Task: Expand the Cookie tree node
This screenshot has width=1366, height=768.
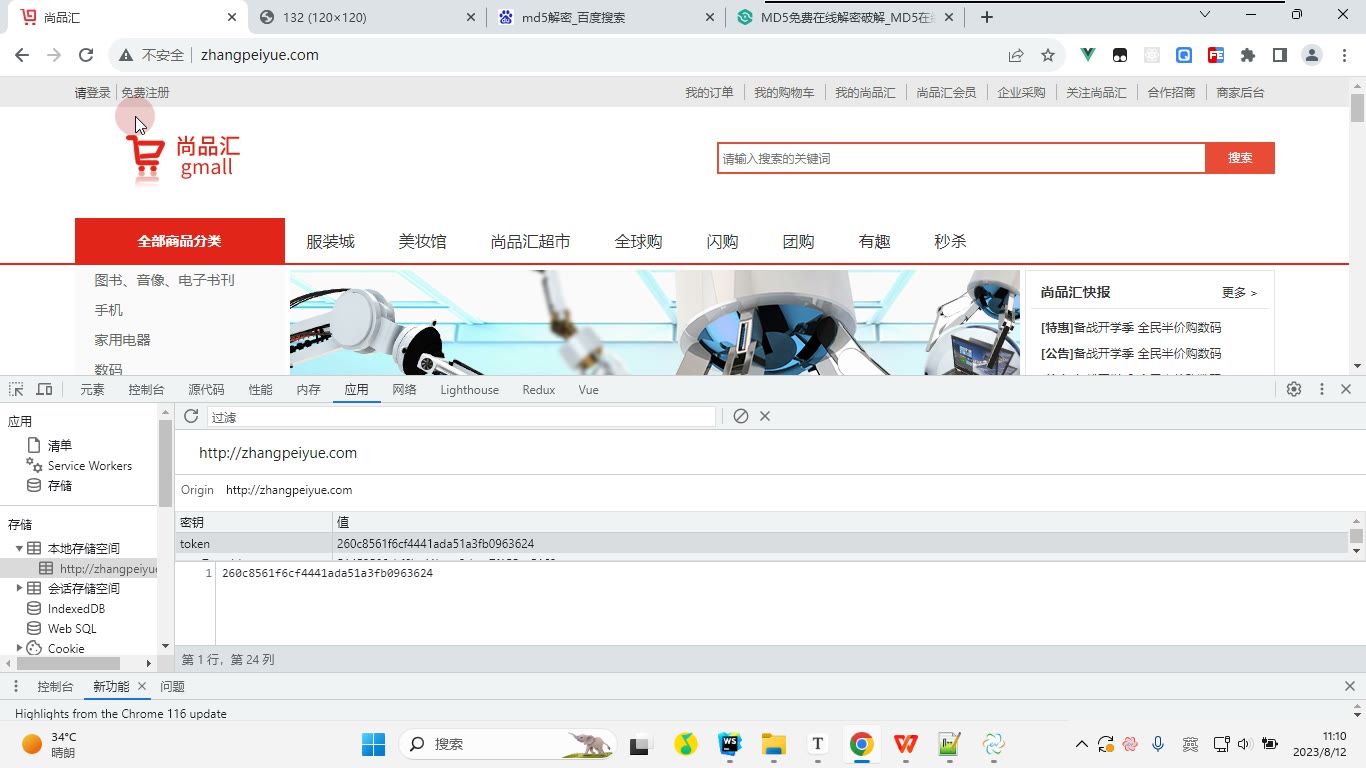Action: tap(19, 648)
